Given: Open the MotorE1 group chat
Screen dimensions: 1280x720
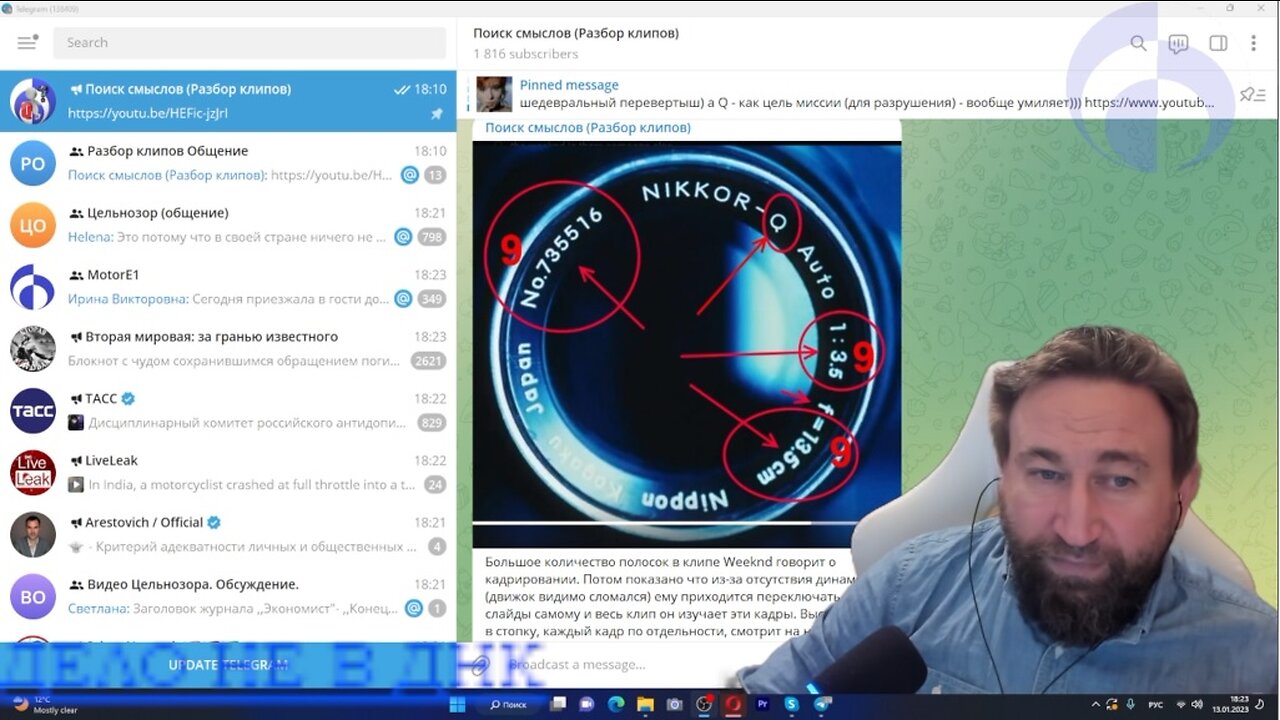Looking at the screenshot, I should coord(228,287).
